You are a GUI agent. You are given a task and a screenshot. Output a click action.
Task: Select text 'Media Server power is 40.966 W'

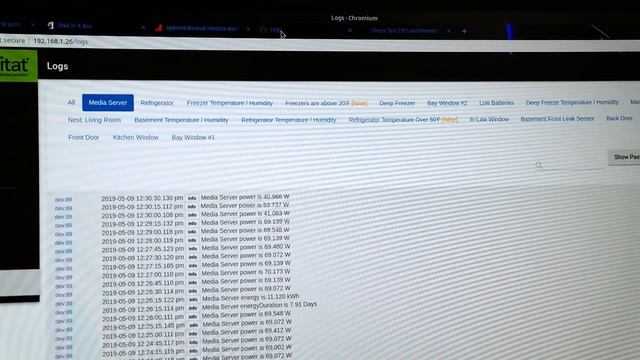pyautogui.click(x=245, y=197)
